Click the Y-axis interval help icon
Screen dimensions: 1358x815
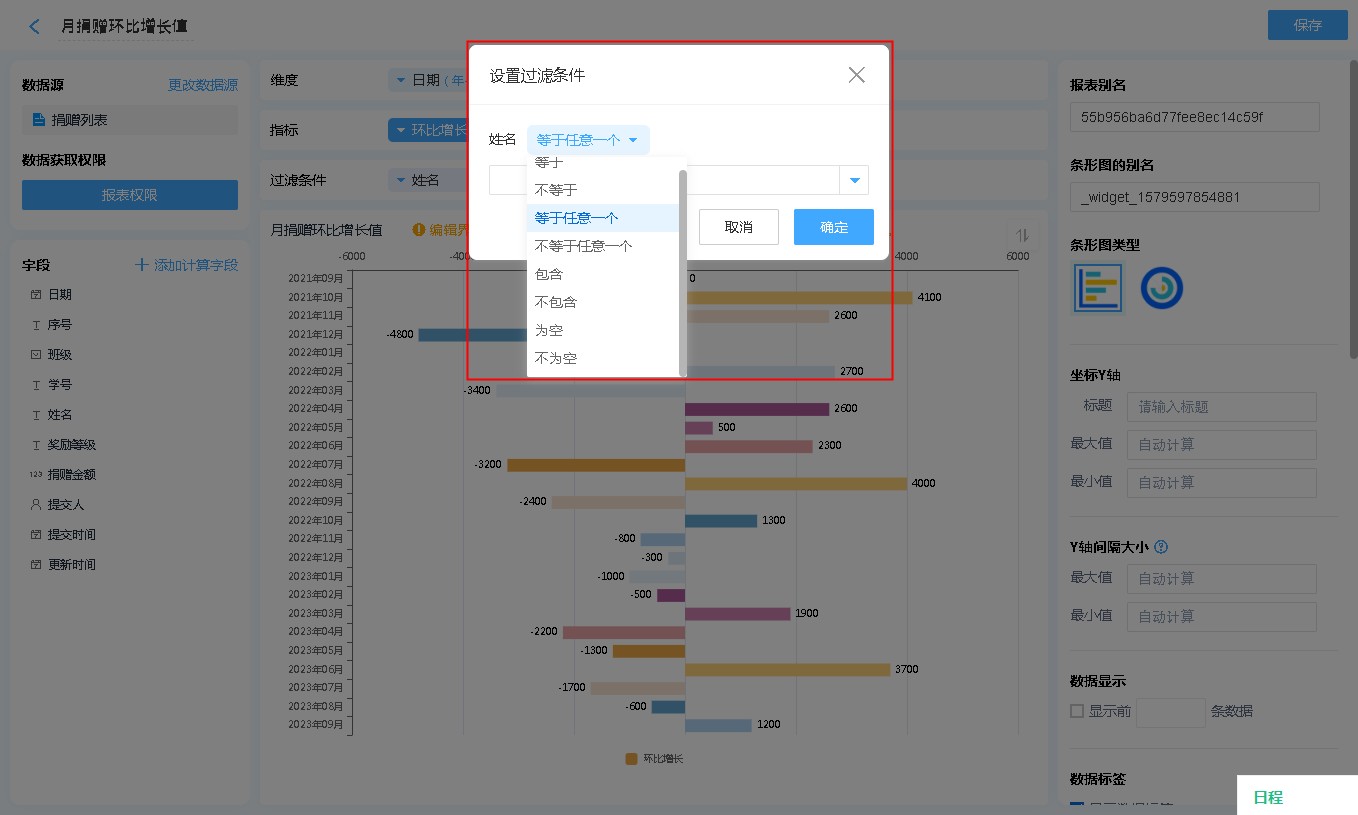1161,547
